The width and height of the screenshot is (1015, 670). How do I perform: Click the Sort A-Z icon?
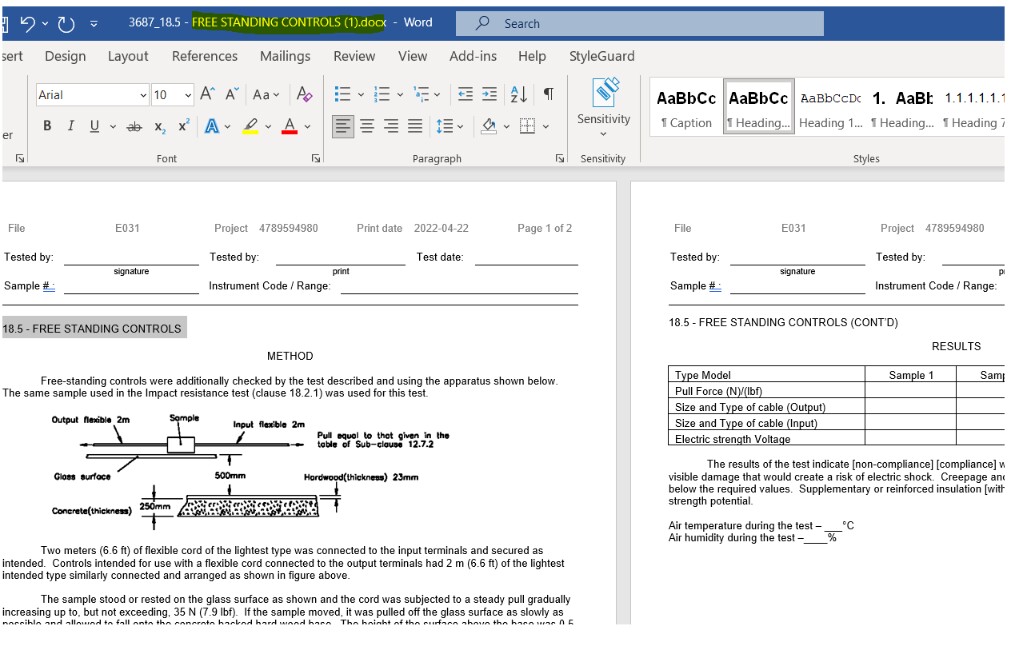click(x=518, y=95)
